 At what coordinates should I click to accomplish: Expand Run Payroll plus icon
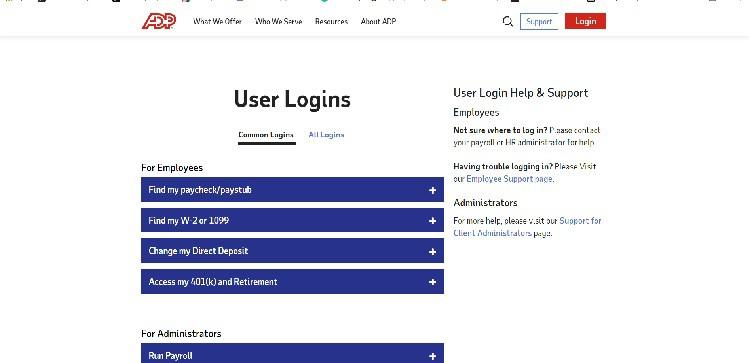(x=432, y=356)
